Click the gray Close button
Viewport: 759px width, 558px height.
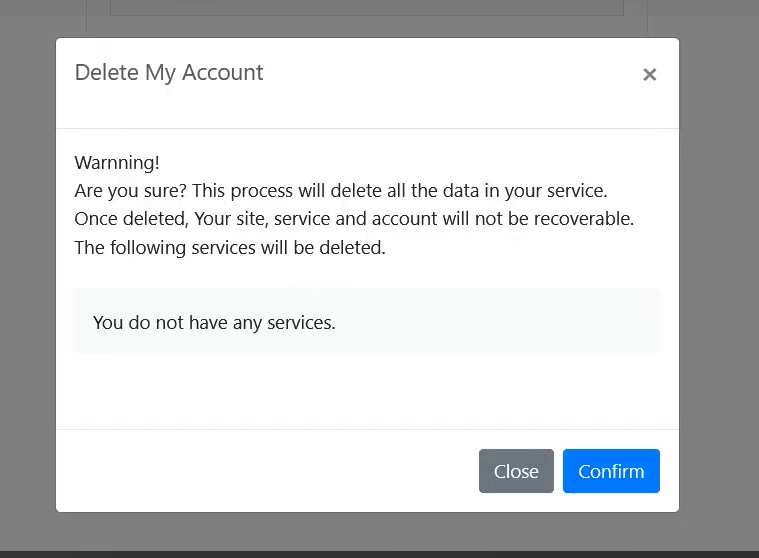click(x=516, y=471)
